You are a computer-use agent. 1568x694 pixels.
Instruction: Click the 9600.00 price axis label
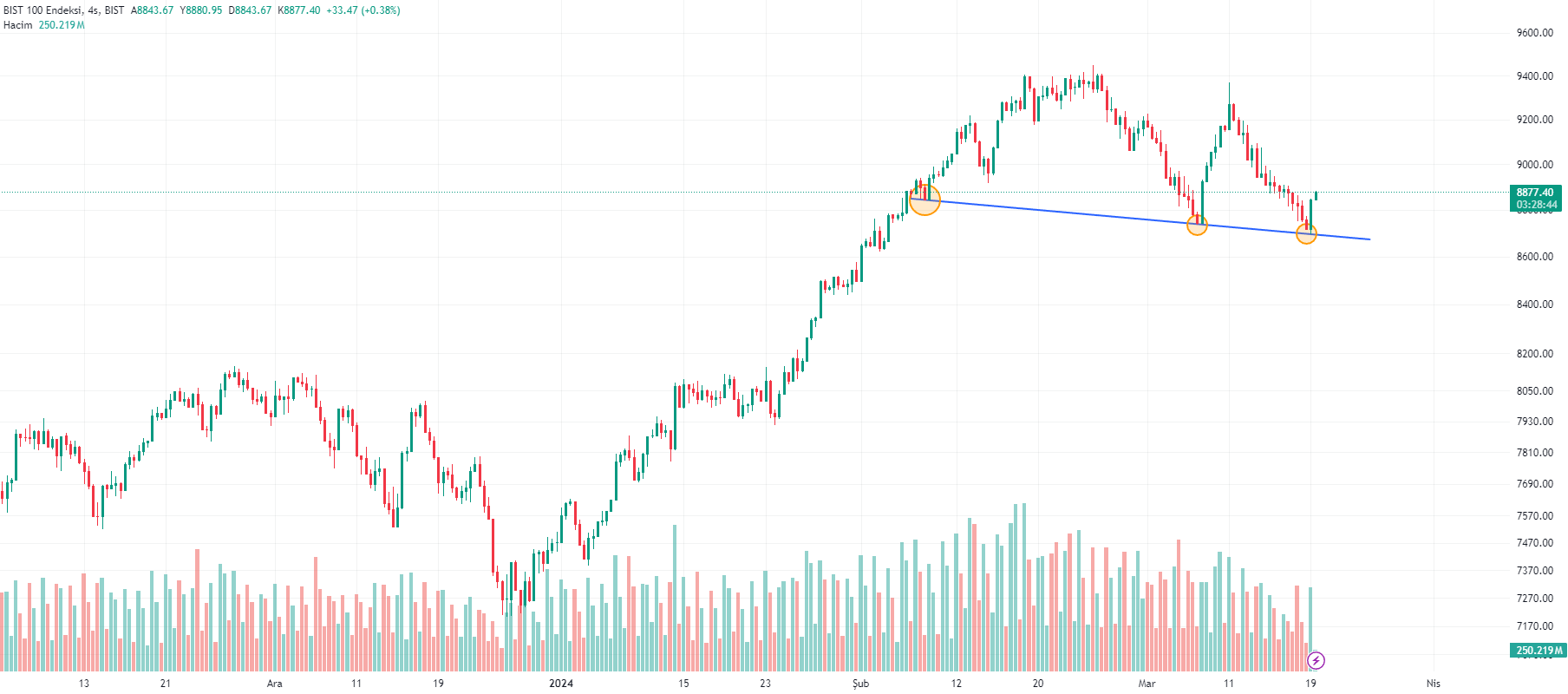tap(1534, 33)
